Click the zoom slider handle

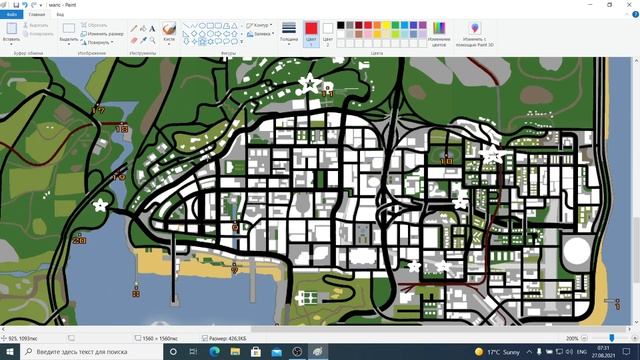point(611,338)
